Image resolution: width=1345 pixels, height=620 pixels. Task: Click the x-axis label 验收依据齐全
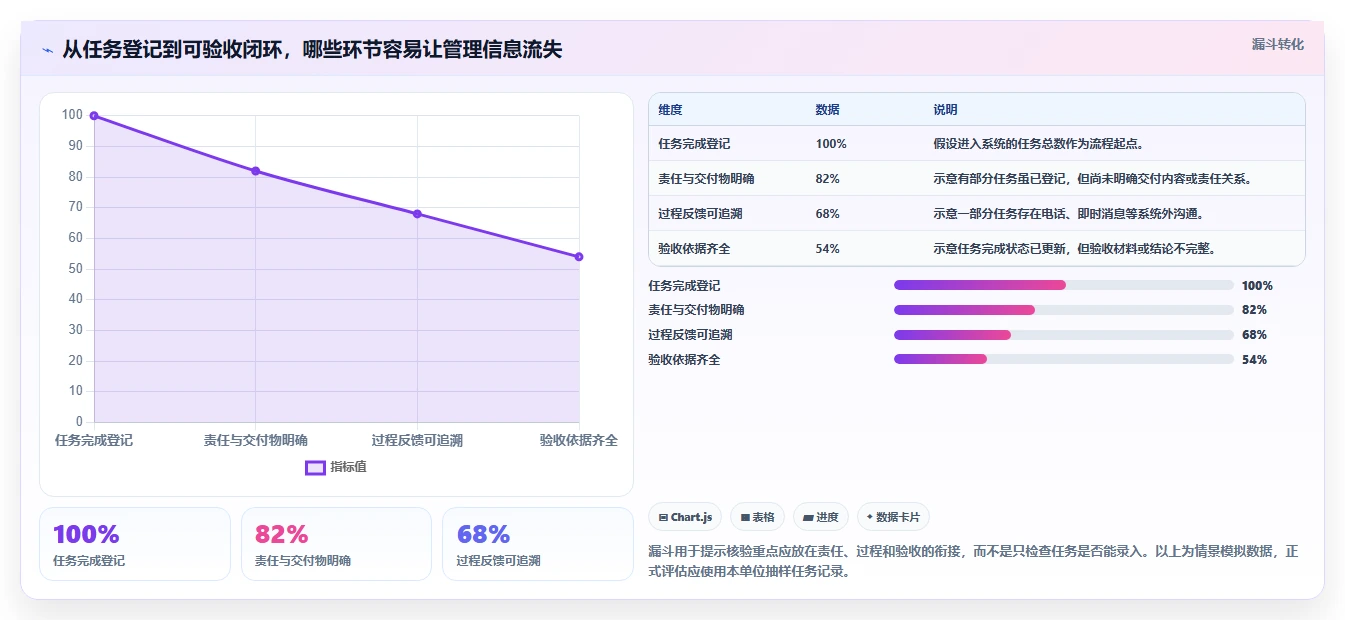[579, 440]
